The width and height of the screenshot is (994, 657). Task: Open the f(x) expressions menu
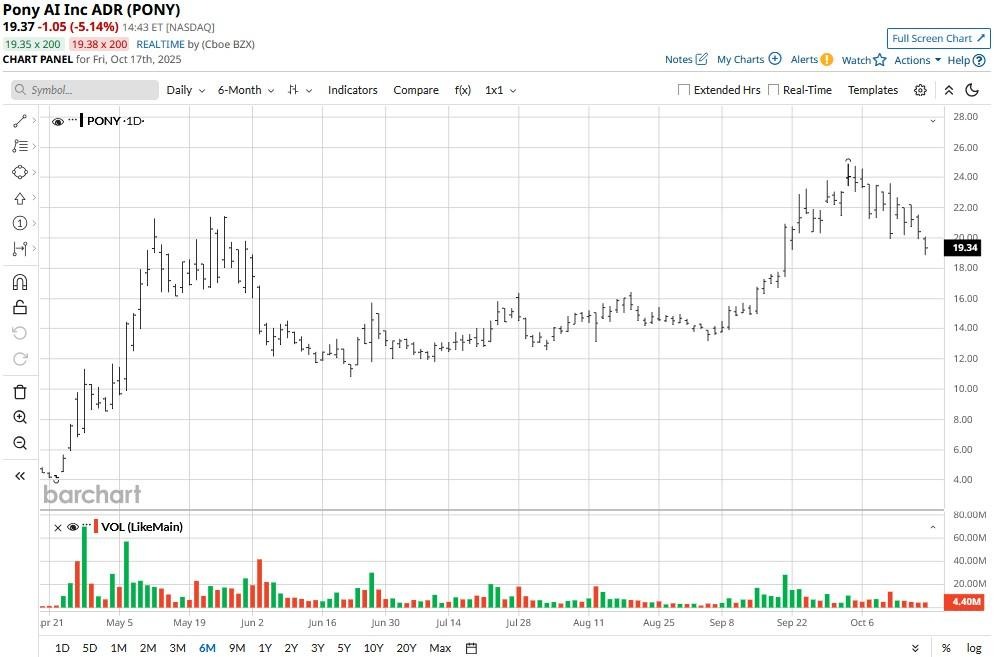pyautogui.click(x=463, y=90)
